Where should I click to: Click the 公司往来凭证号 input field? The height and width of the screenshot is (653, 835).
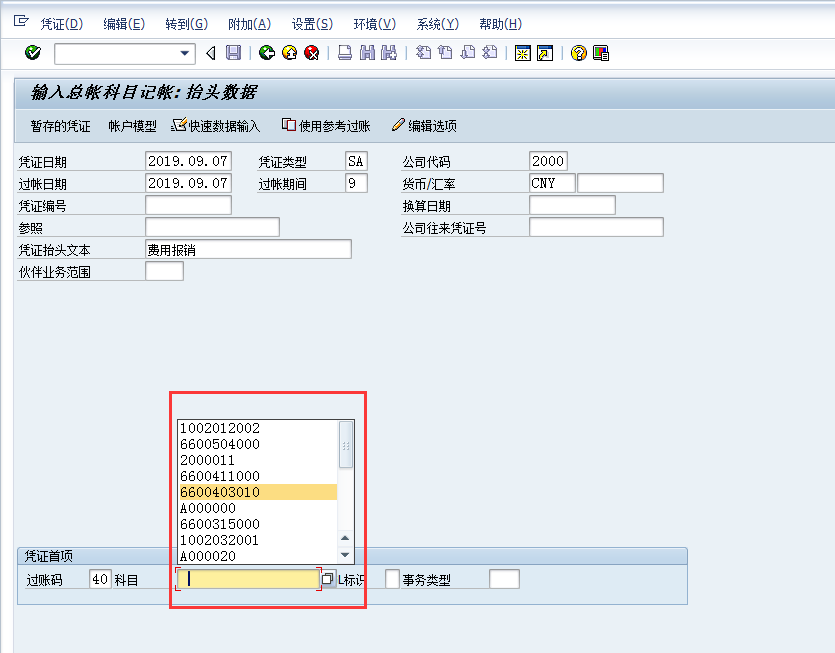coord(596,227)
